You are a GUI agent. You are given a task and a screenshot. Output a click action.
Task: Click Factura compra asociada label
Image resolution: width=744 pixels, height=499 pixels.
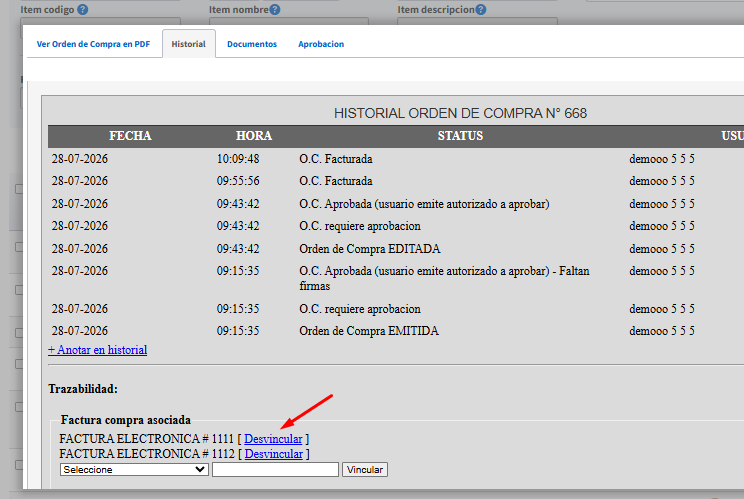tap(126, 420)
